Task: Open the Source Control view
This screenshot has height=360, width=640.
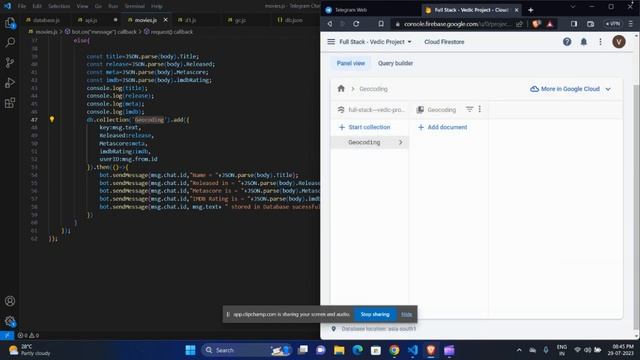Action: click(10, 62)
